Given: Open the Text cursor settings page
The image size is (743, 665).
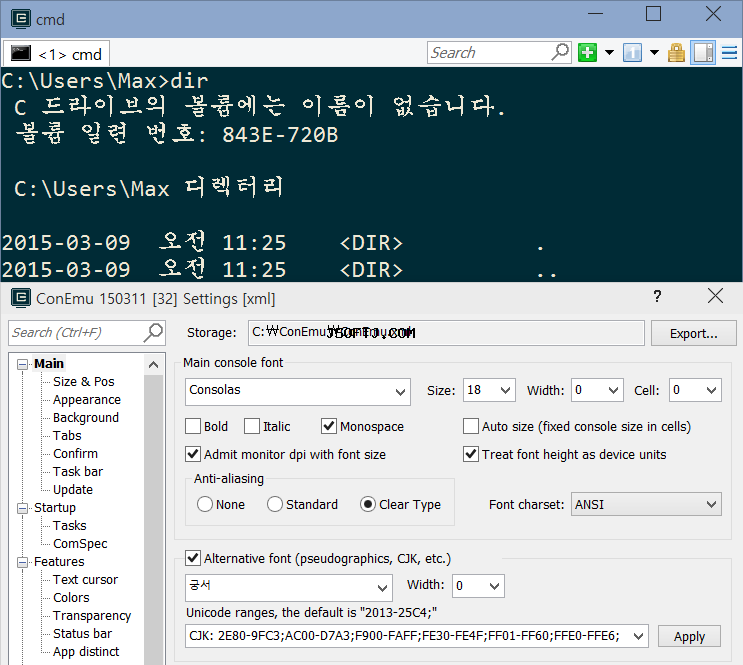Looking at the screenshot, I should pyautogui.click(x=85, y=580).
